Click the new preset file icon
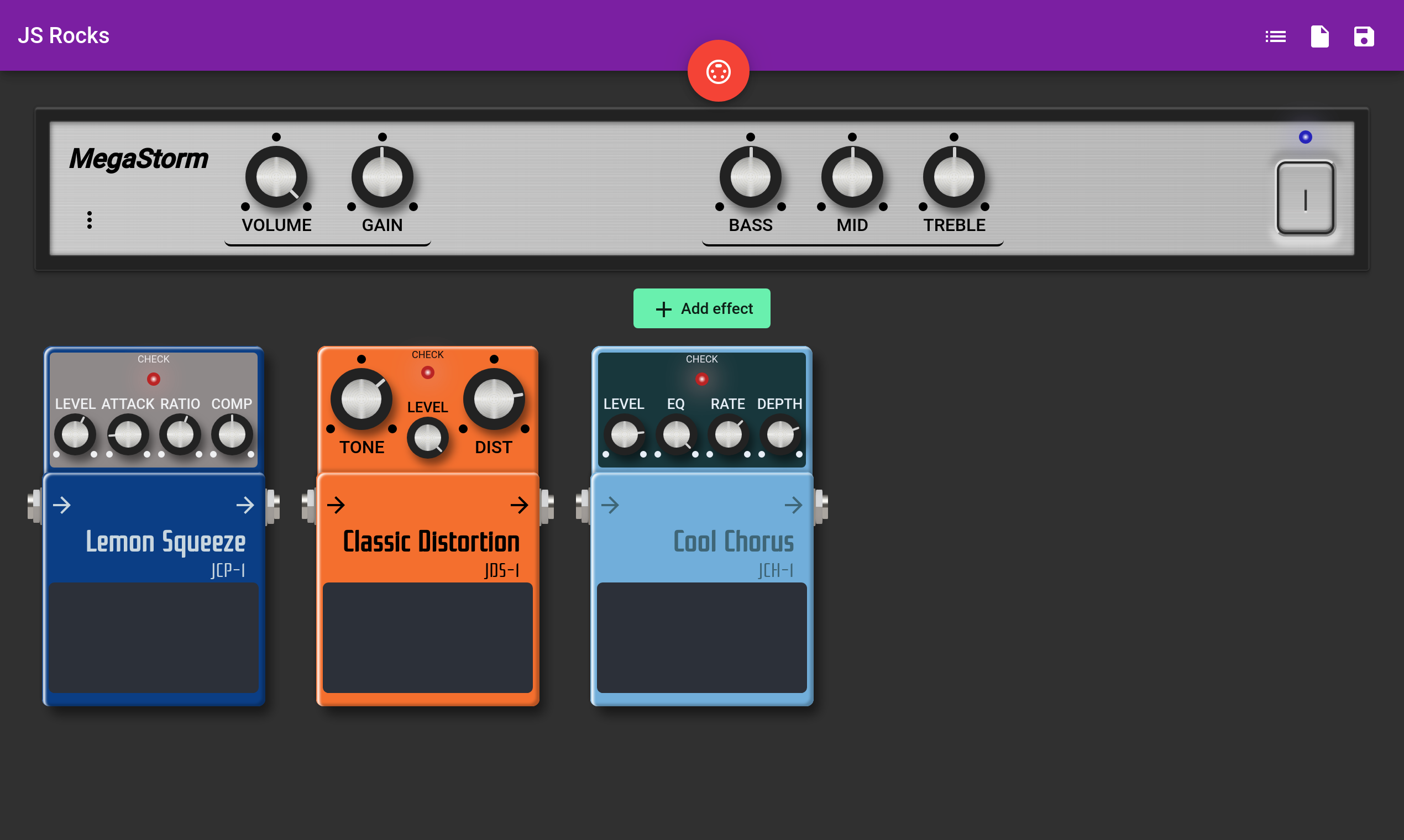 1319,37
